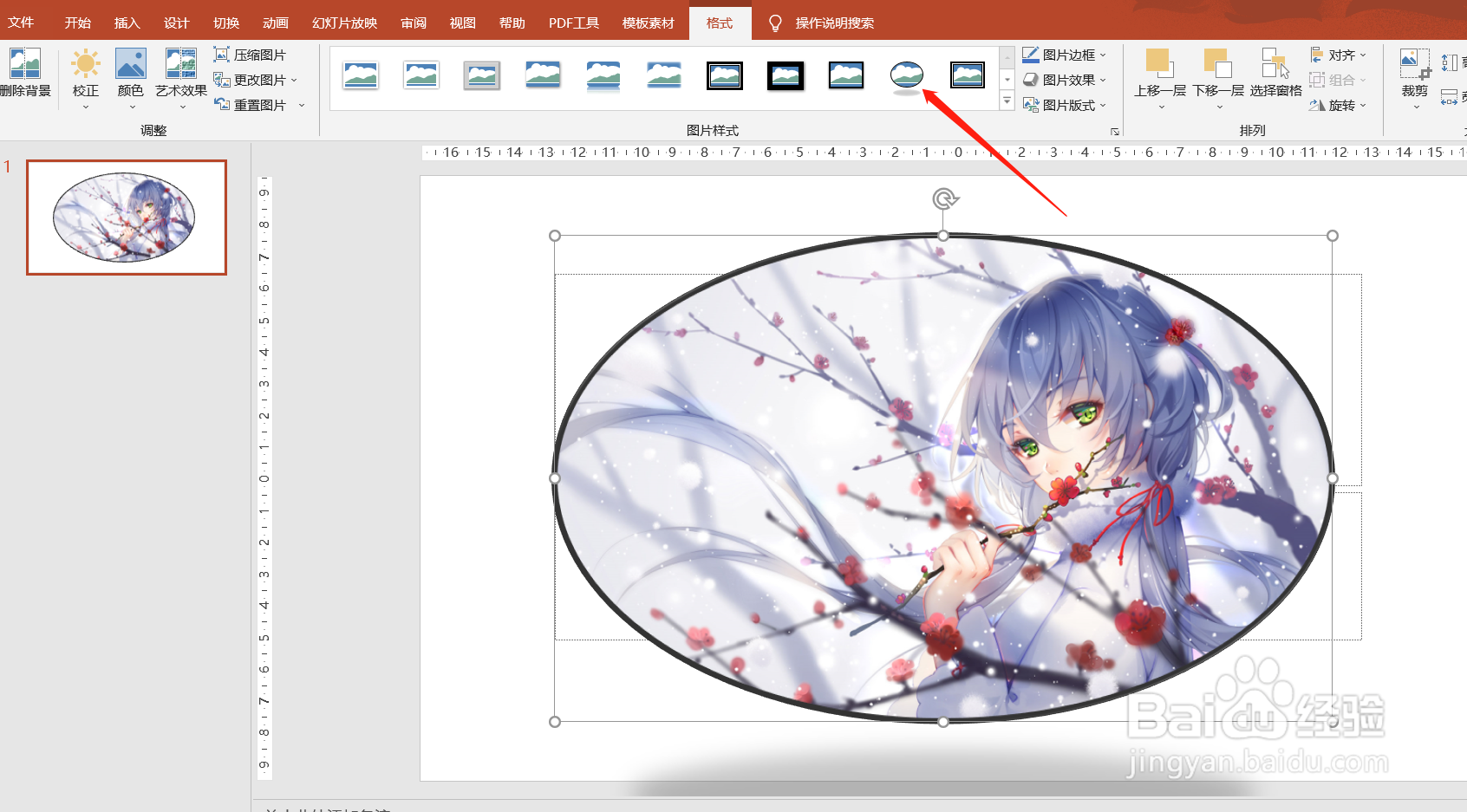This screenshot has height=812, width=1467.
Task: Expand the Send Backward (下移一层) dropdown arrow
Action: tap(1219, 107)
